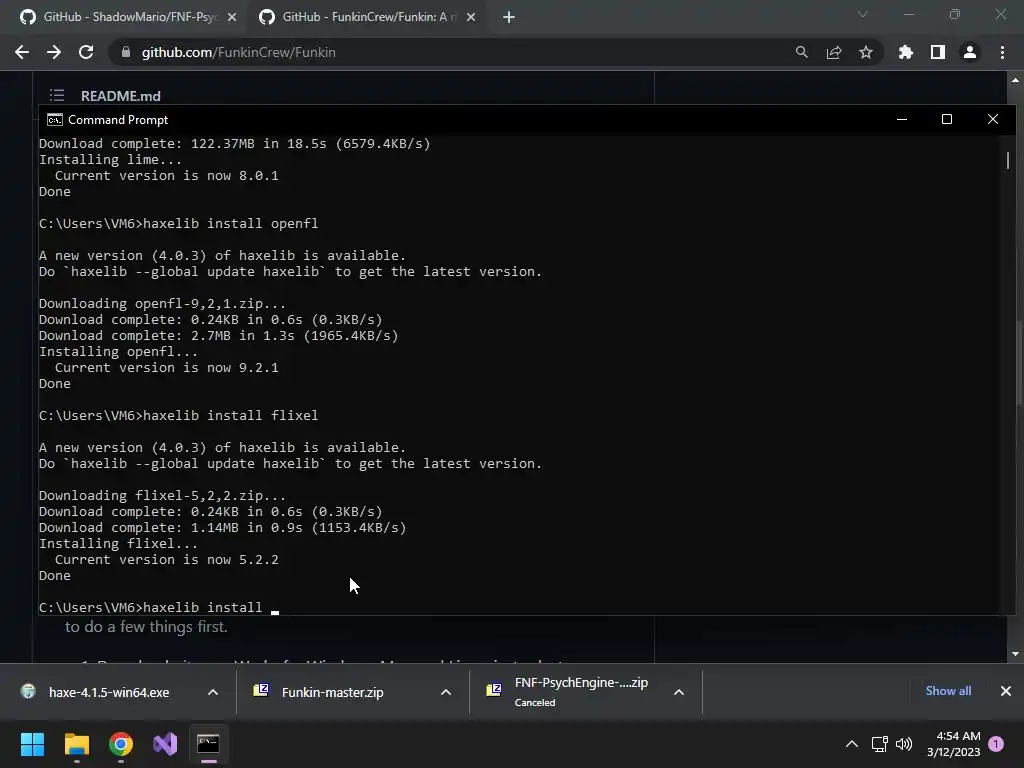Close the FunkinCrew/Funkin tab
The image size is (1024, 768).
click(x=471, y=17)
